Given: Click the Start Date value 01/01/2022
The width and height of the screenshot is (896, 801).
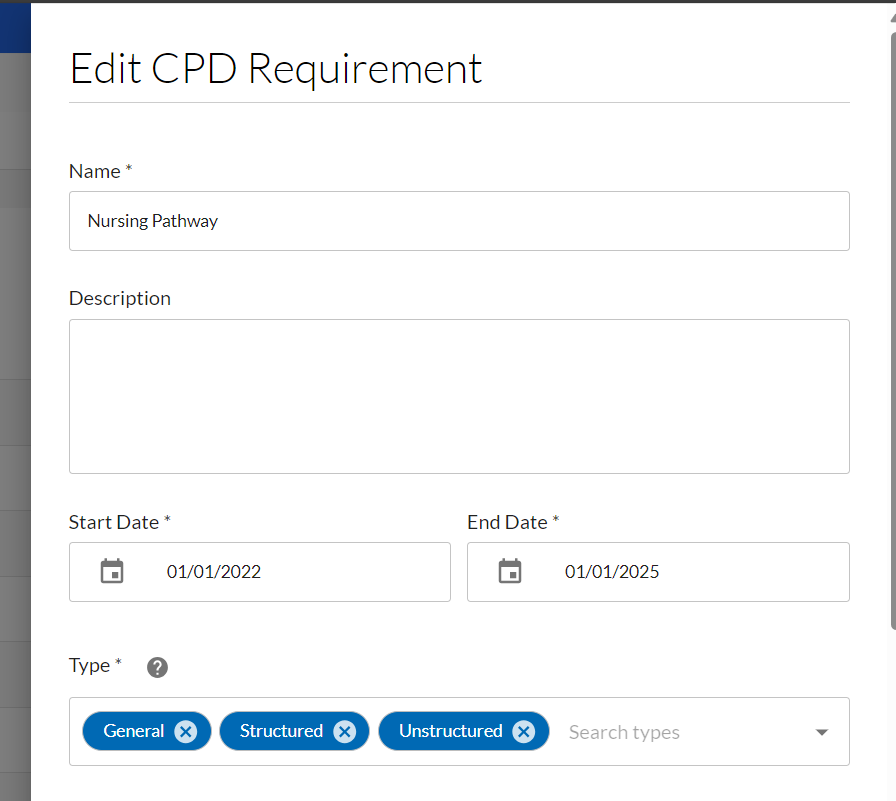Looking at the screenshot, I should [x=212, y=571].
